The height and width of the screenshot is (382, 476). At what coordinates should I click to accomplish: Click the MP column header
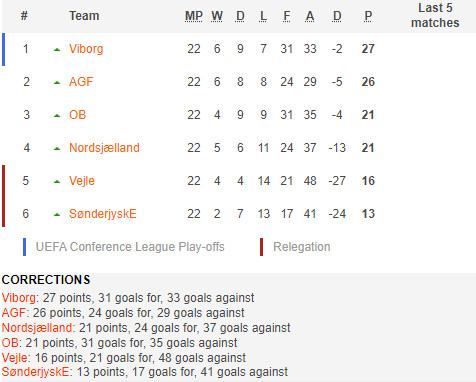[194, 16]
